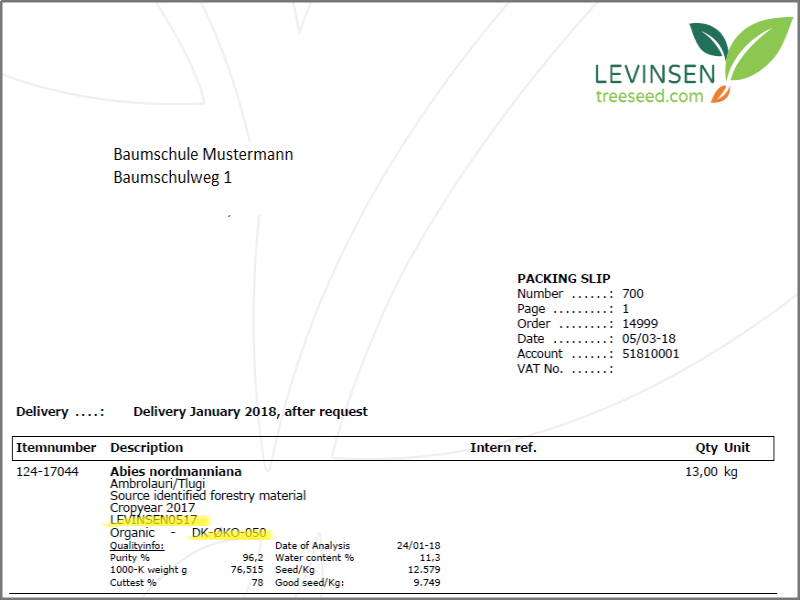Screen dimensions: 800x600
Task: Click the Cuttest % label
Action: click(133, 583)
